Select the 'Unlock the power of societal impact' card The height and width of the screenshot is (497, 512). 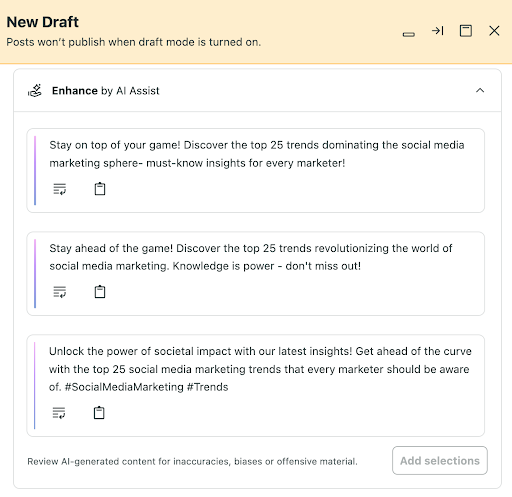[x=256, y=386]
